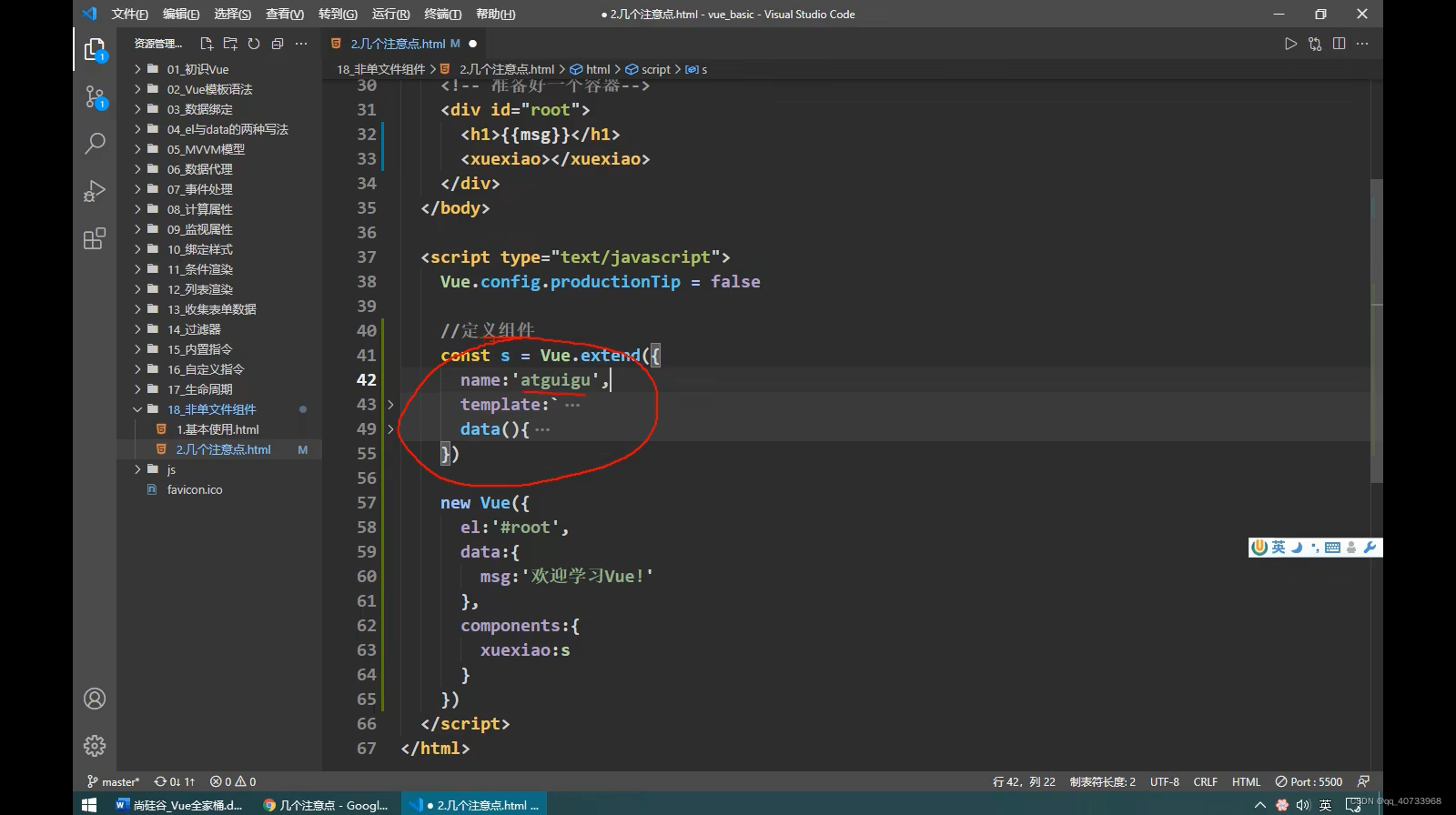Open the Search view in activity bar

(x=95, y=143)
